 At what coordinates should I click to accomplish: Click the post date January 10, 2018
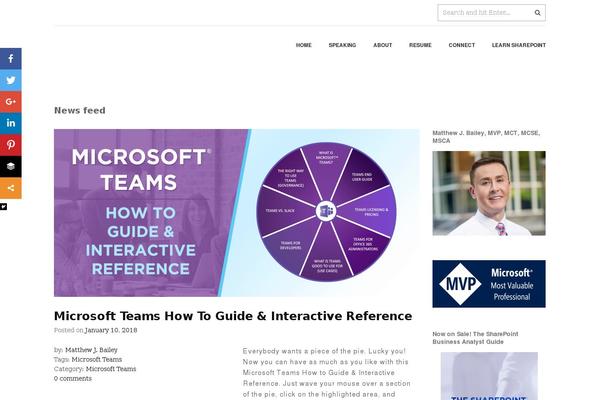click(111, 330)
